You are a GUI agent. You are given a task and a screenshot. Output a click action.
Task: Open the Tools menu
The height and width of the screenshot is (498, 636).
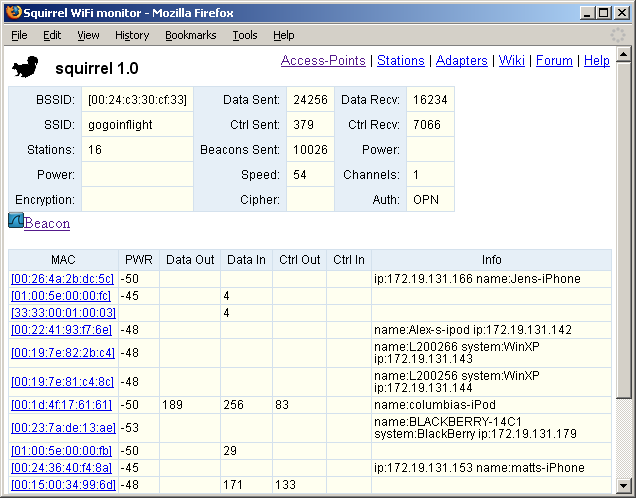(x=245, y=35)
